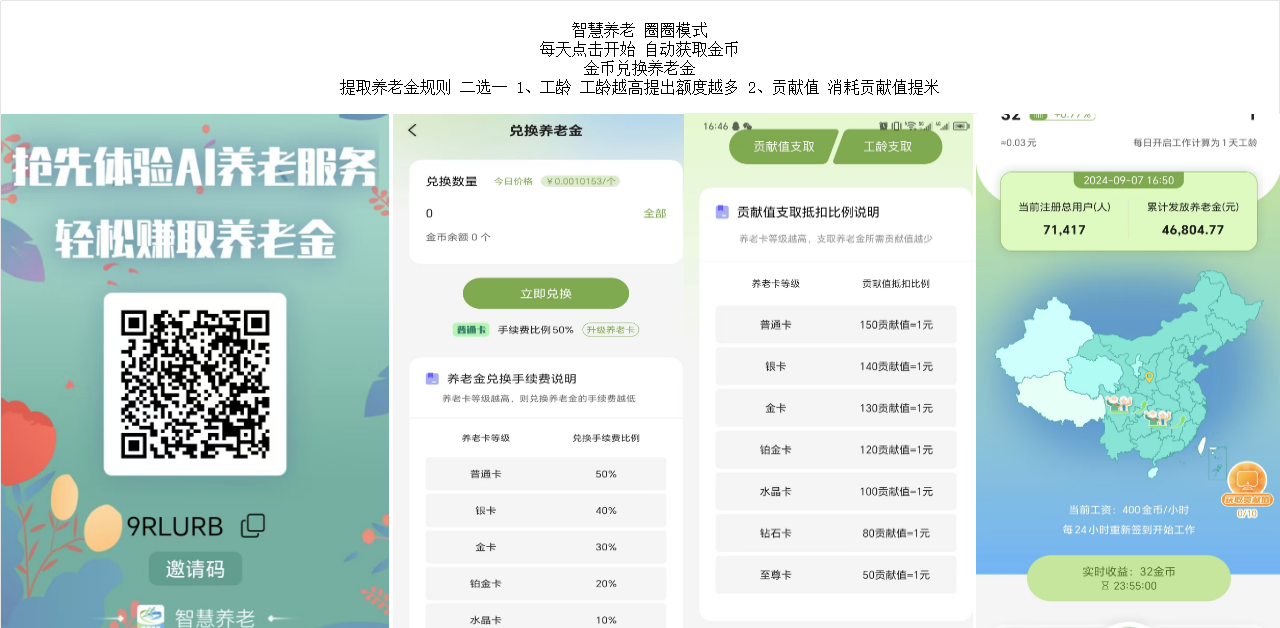Click the 0/10 counter under the TV icon
Image resolution: width=1280 pixels, height=628 pixels.
(x=1247, y=513)
